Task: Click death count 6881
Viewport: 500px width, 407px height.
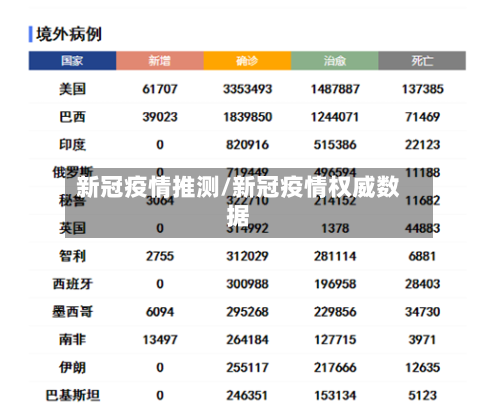Action: (422, 256)
